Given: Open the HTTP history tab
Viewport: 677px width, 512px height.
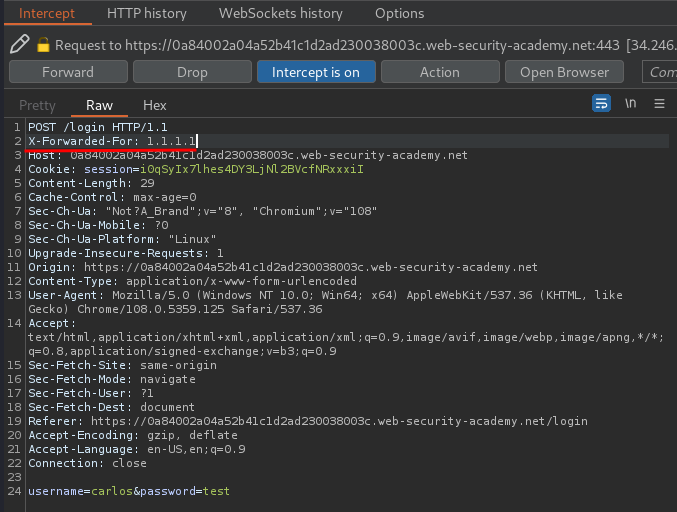Looking at the screenshot, I should (147, 13).
